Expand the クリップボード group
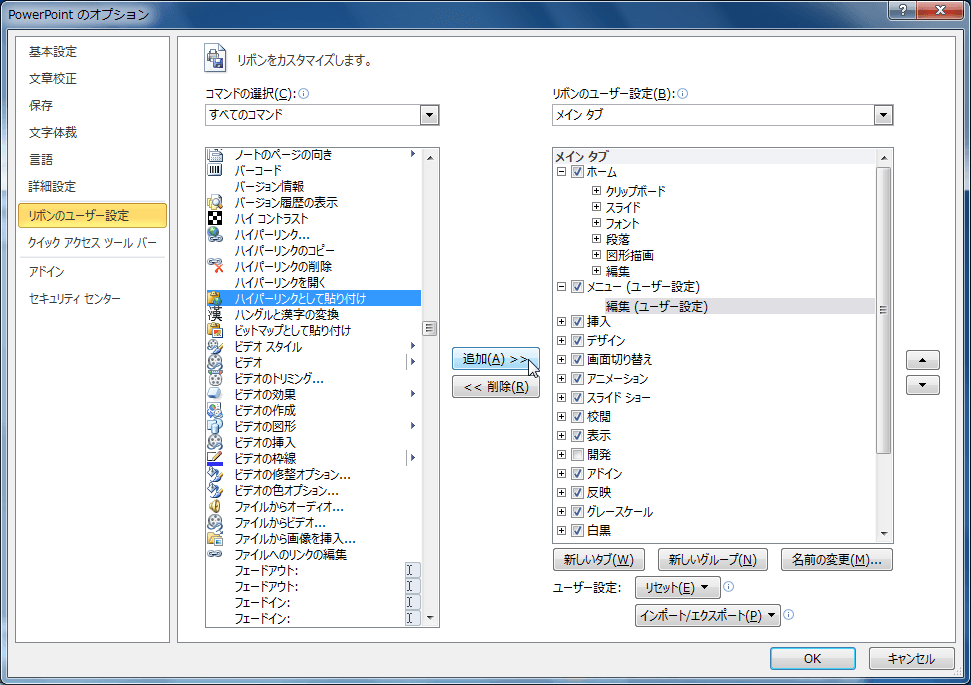The height and width of the screenshot is (685, 971). tap(596, 191)
